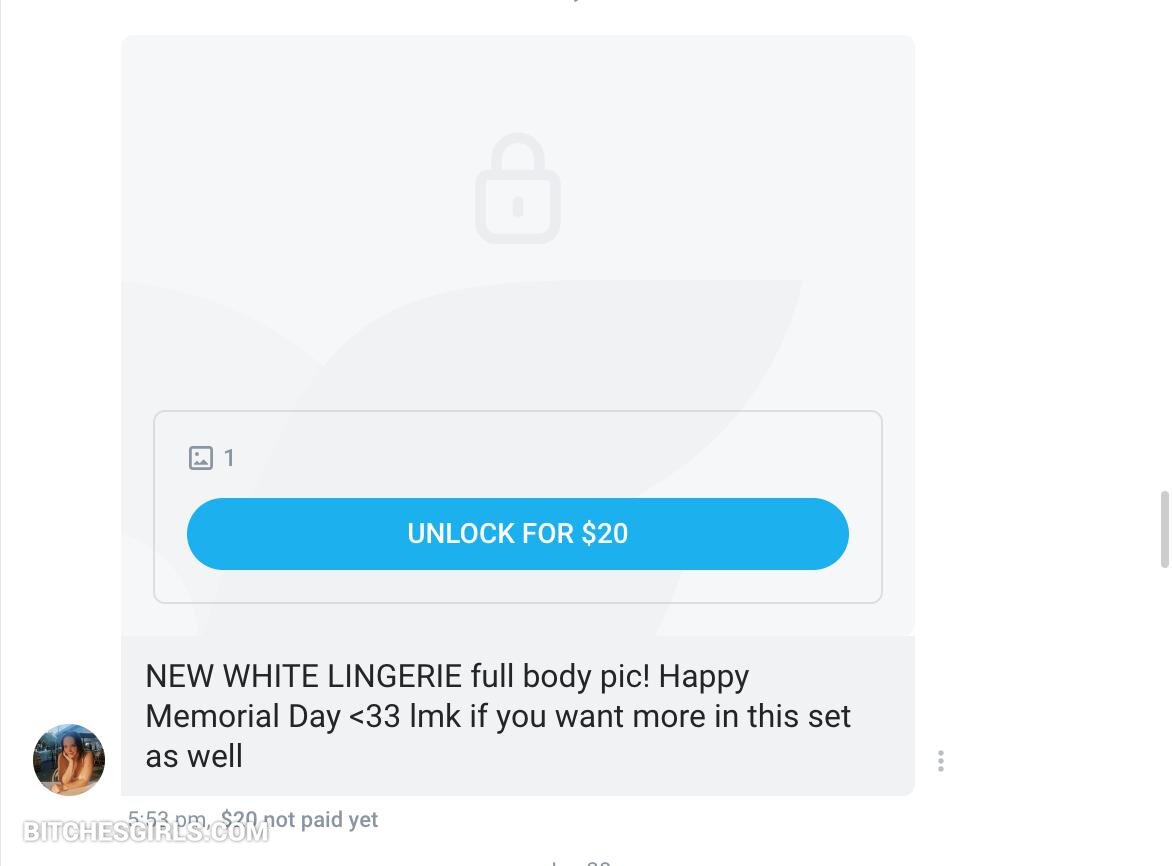Click the padlock icon on locked media
1172x866 pixels.
tap(518, 188)
